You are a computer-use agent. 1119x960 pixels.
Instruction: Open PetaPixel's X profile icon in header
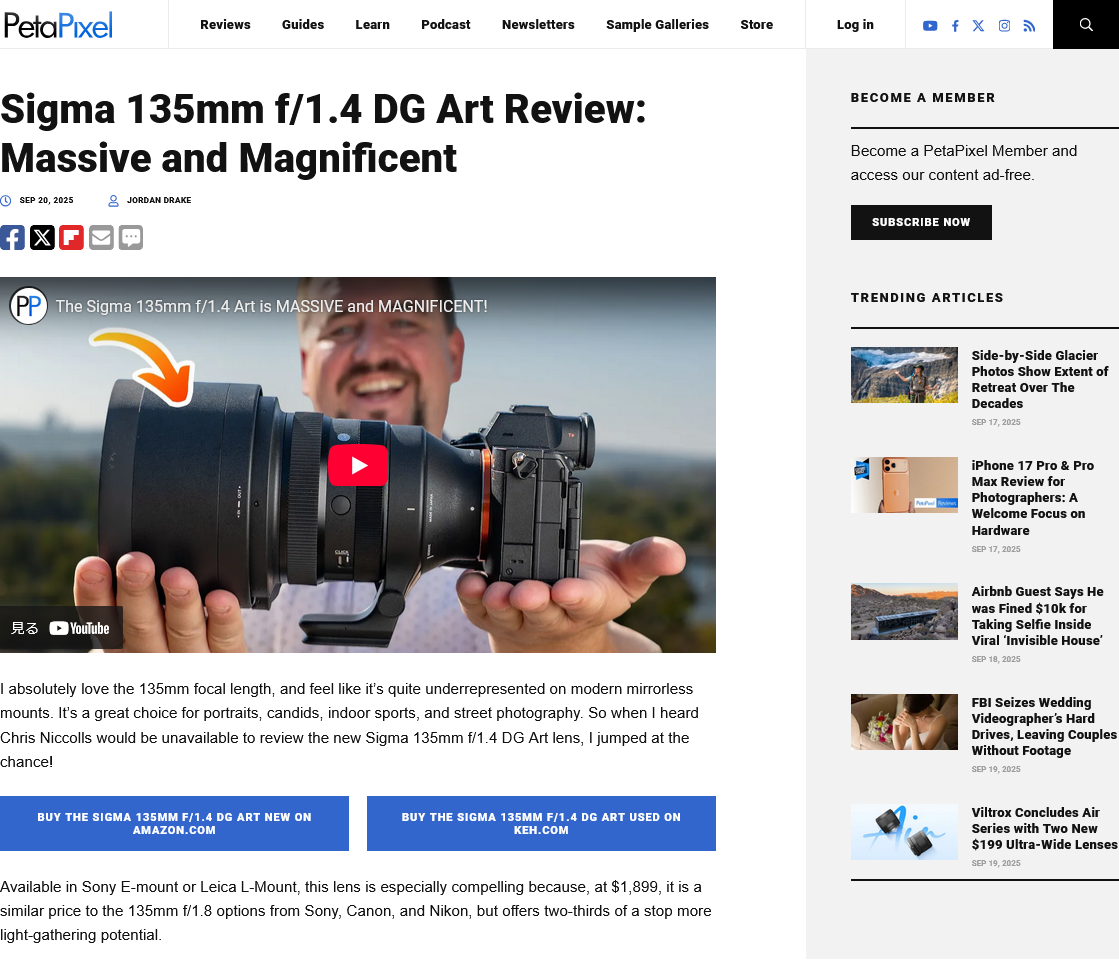pyautogui.click(x=978, y=26)
